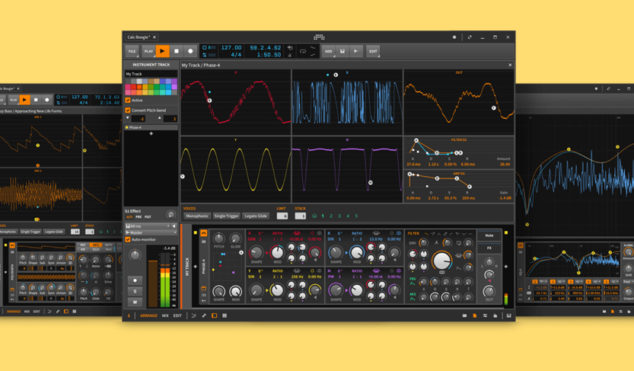Switch to the EDIT view
The height and width of the screenshot is (371, 634).
[177, 316]
